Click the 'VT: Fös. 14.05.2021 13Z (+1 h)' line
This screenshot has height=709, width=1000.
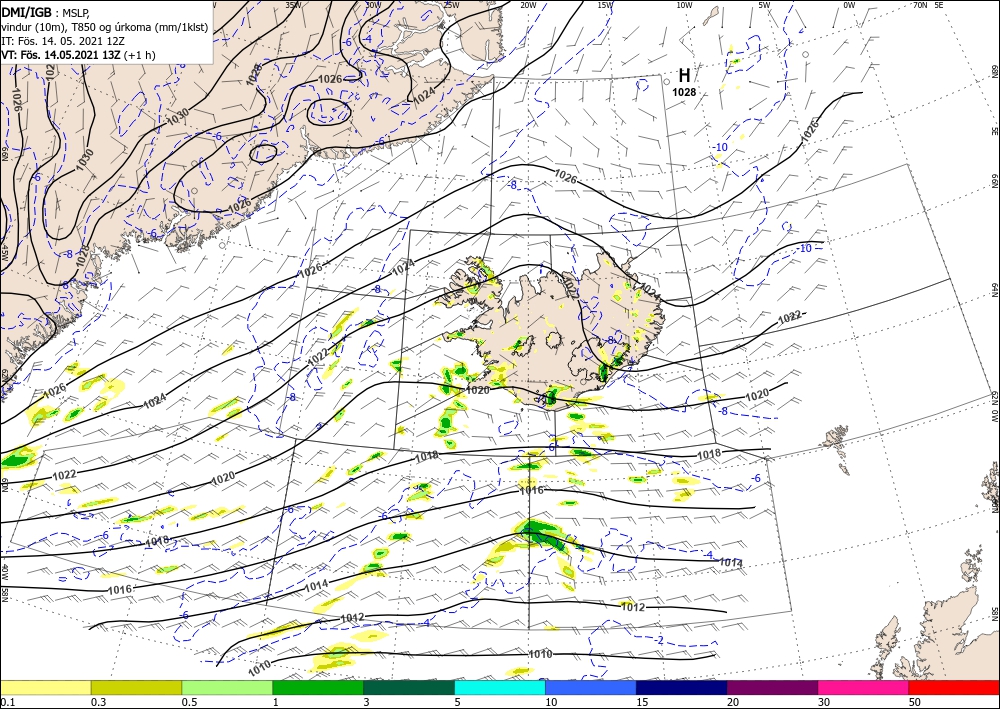pos(78,55)
